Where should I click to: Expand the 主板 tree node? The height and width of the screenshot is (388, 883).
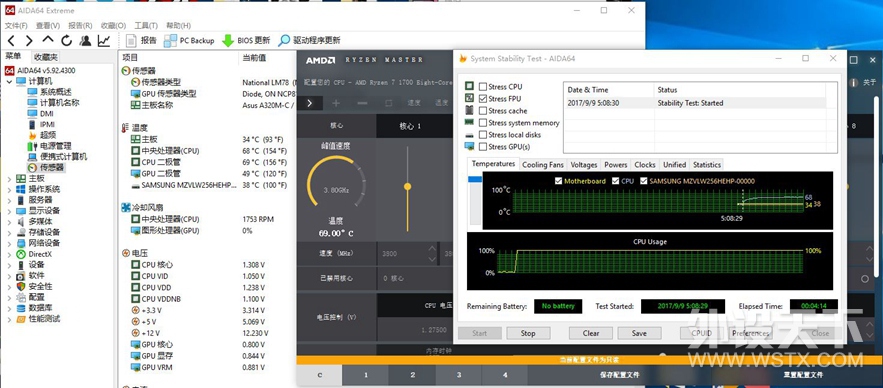click(x=9, y=179)
